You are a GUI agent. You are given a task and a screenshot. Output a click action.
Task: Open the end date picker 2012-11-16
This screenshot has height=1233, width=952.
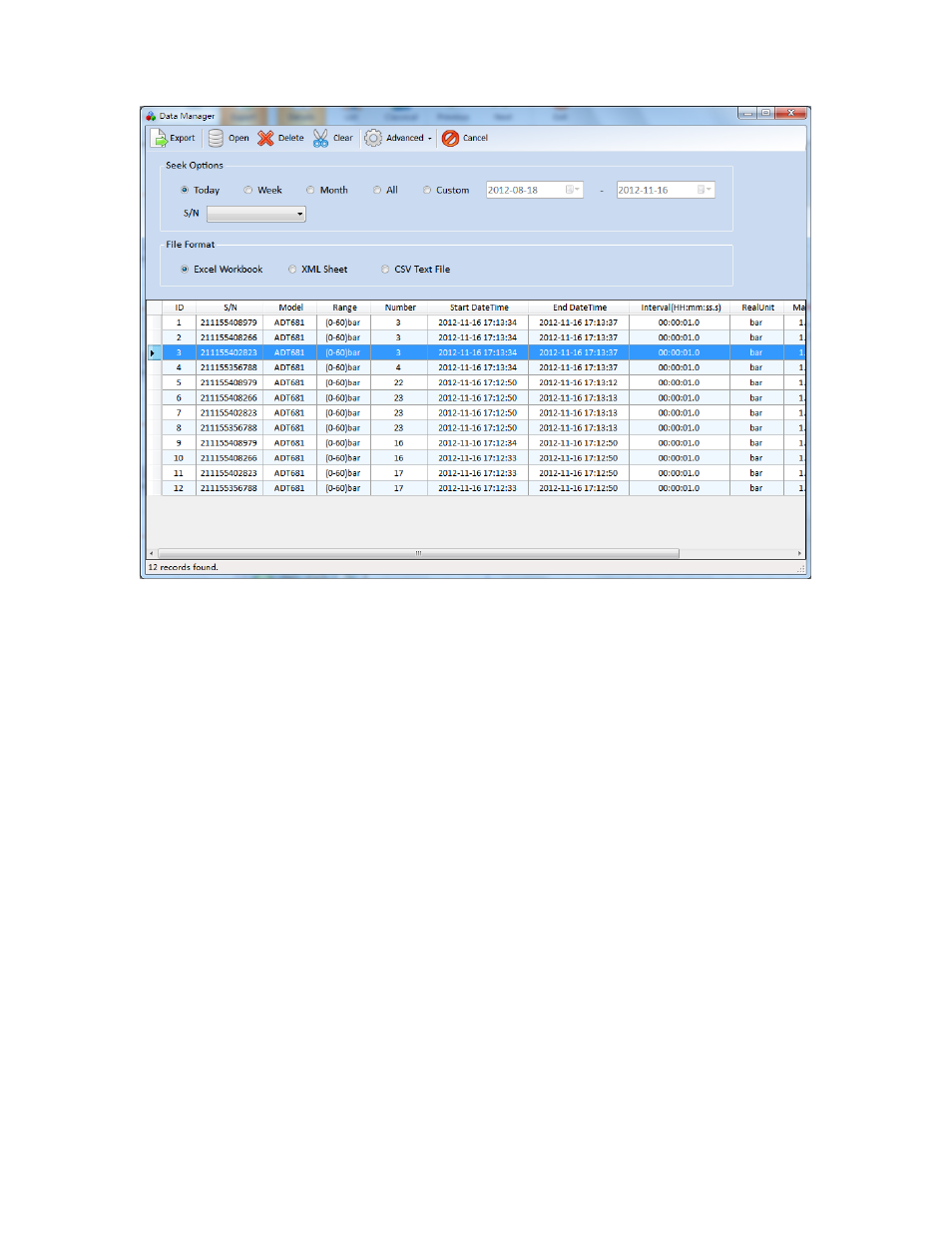[704, 190]
